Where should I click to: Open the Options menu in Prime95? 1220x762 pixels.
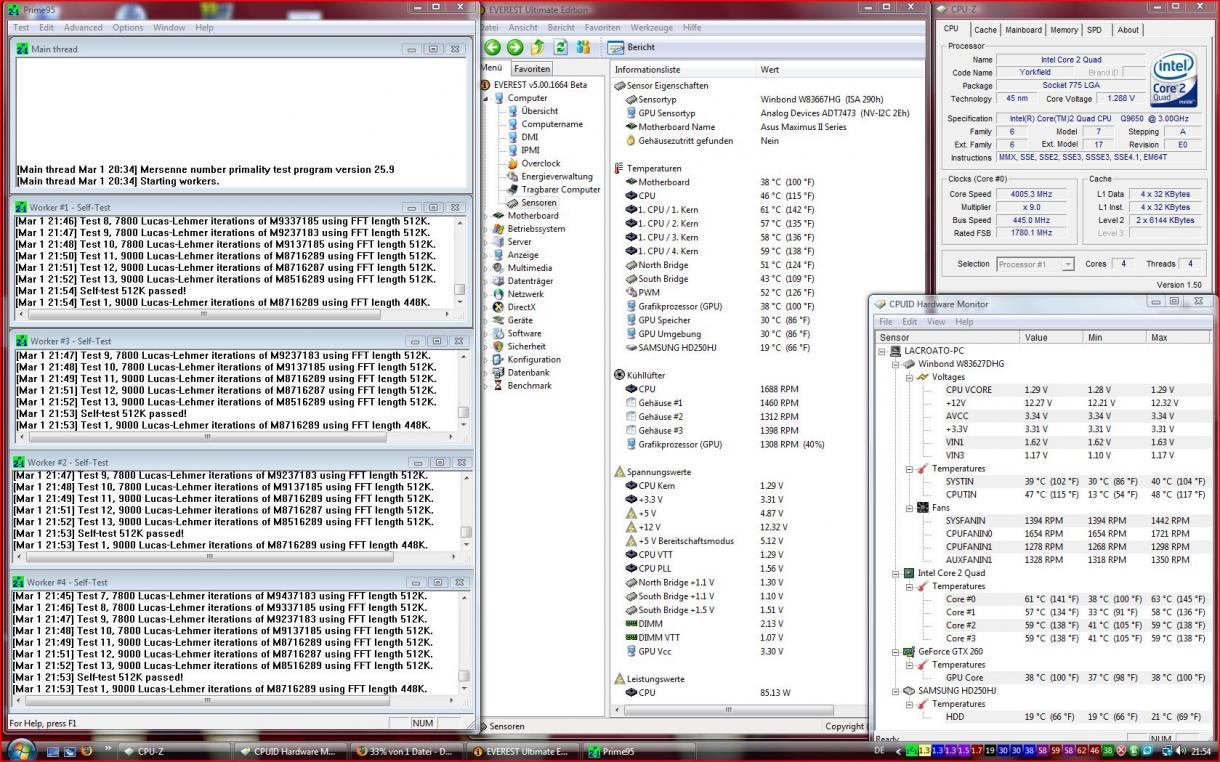coord(128,27)
